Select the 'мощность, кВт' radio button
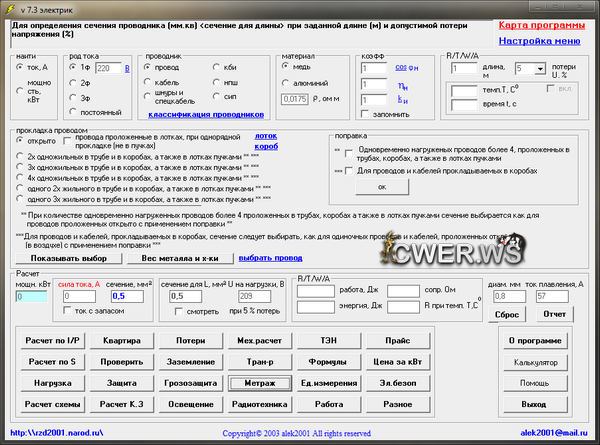 20,89
